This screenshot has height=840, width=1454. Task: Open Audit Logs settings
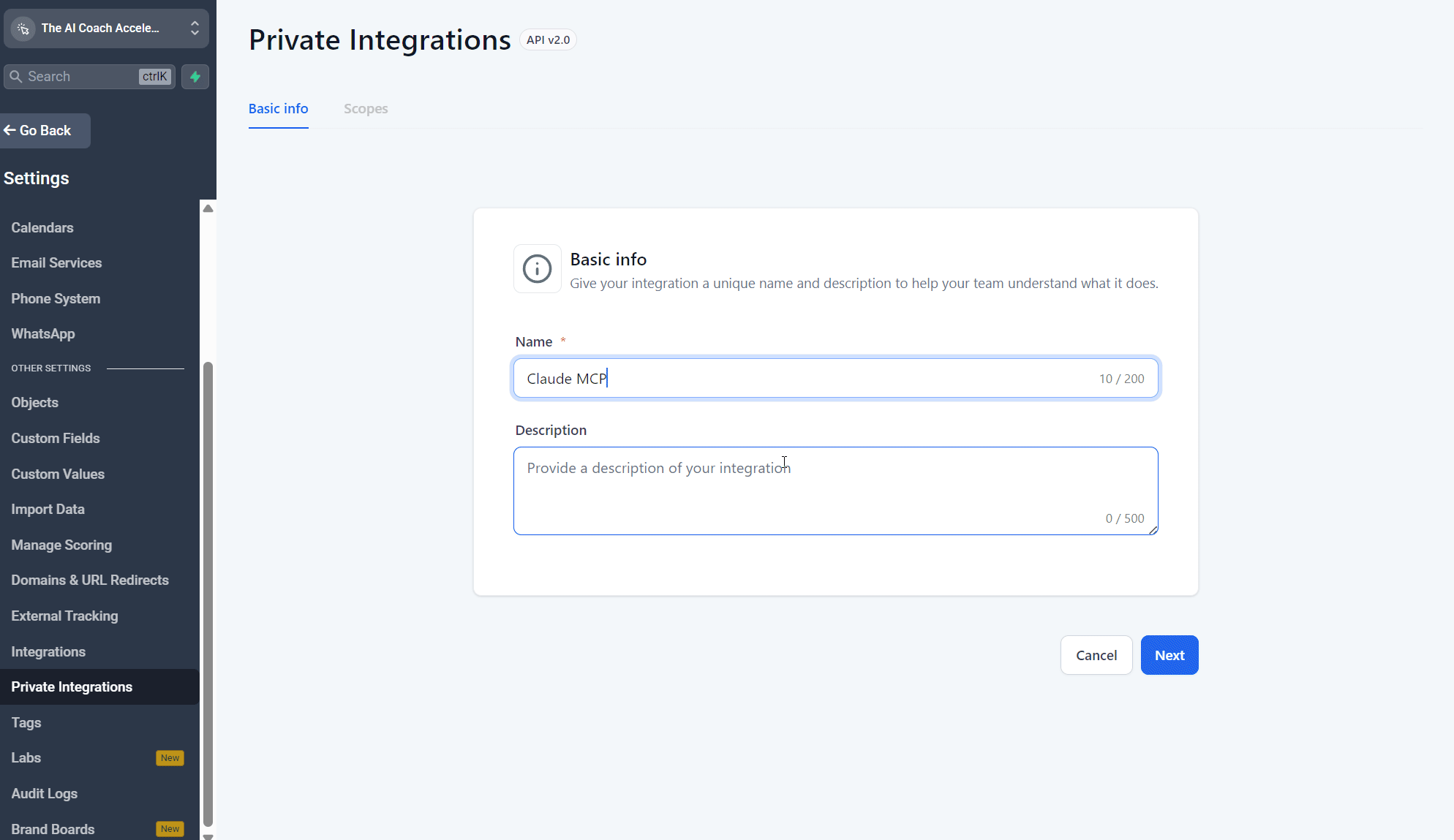click(x=45, y=794)
